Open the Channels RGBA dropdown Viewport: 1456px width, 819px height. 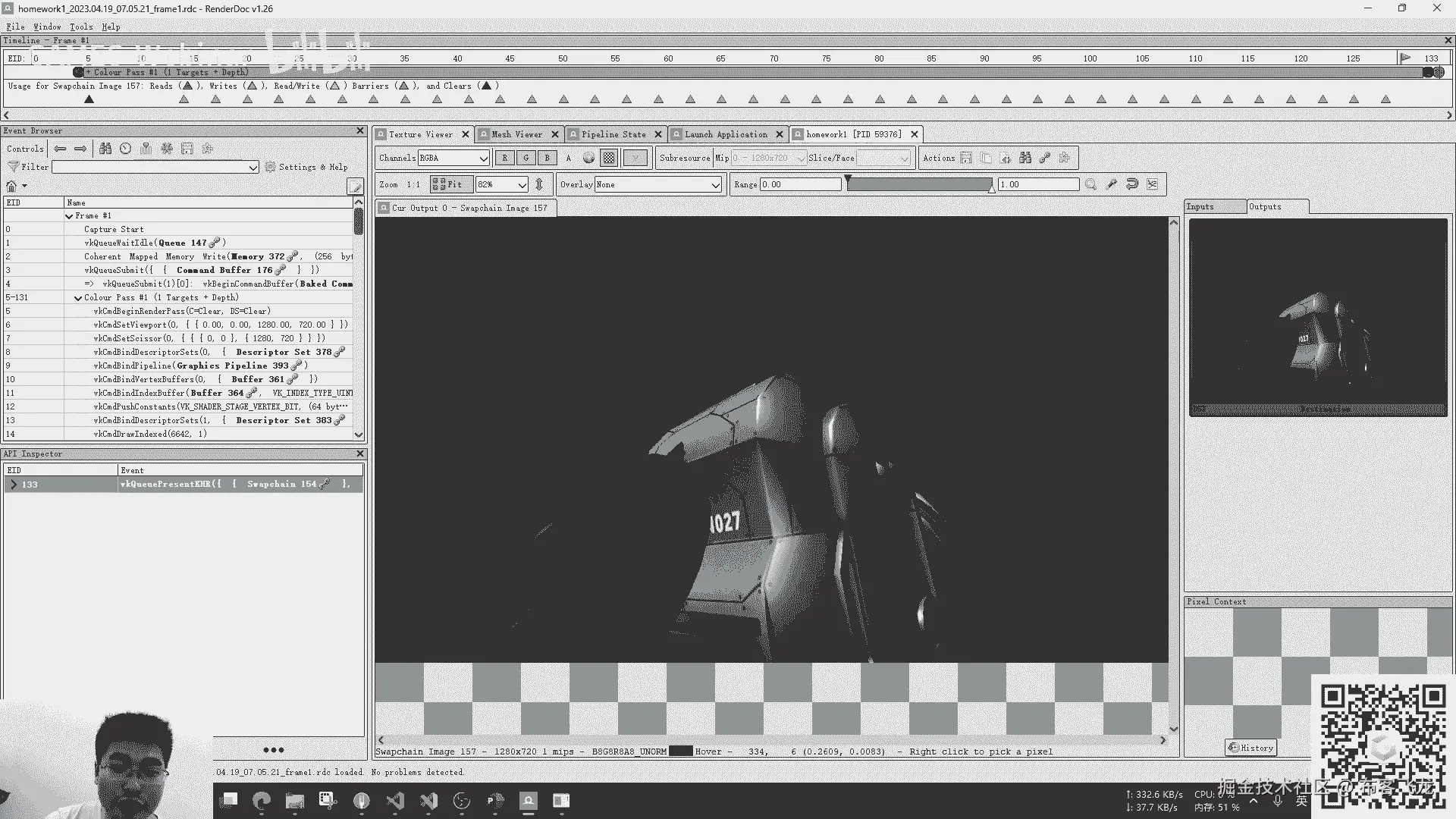453,158
